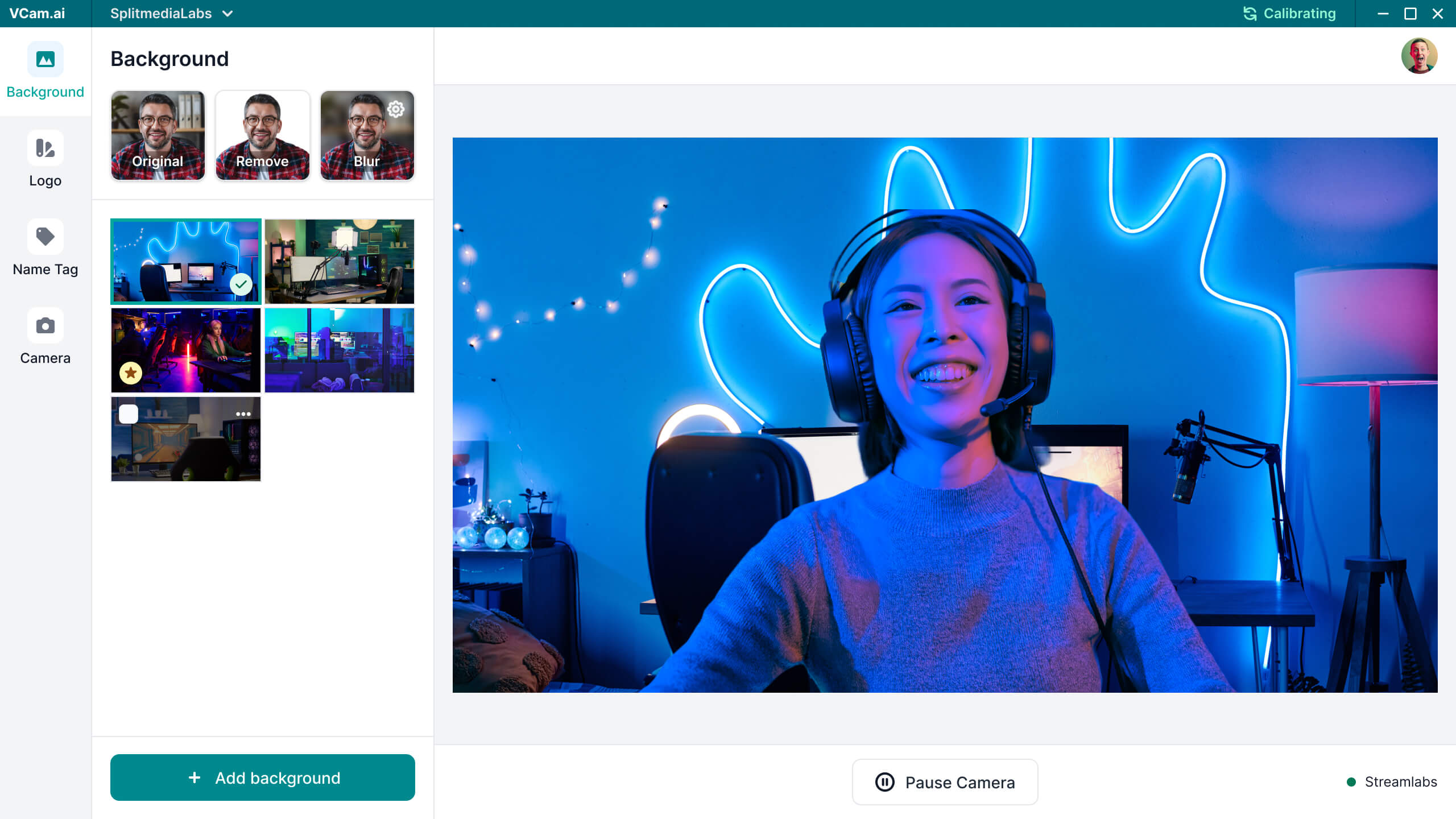Pause the camera feed
Screen dimensions: 1456x819
pos(945,782)
